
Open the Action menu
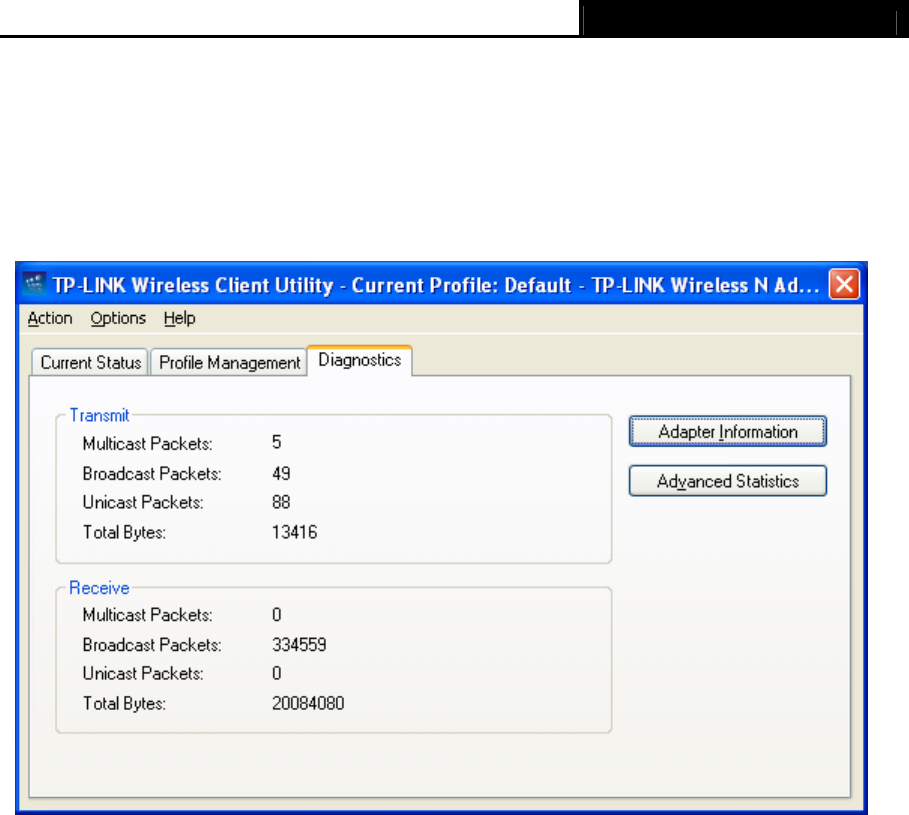point(50,318)
